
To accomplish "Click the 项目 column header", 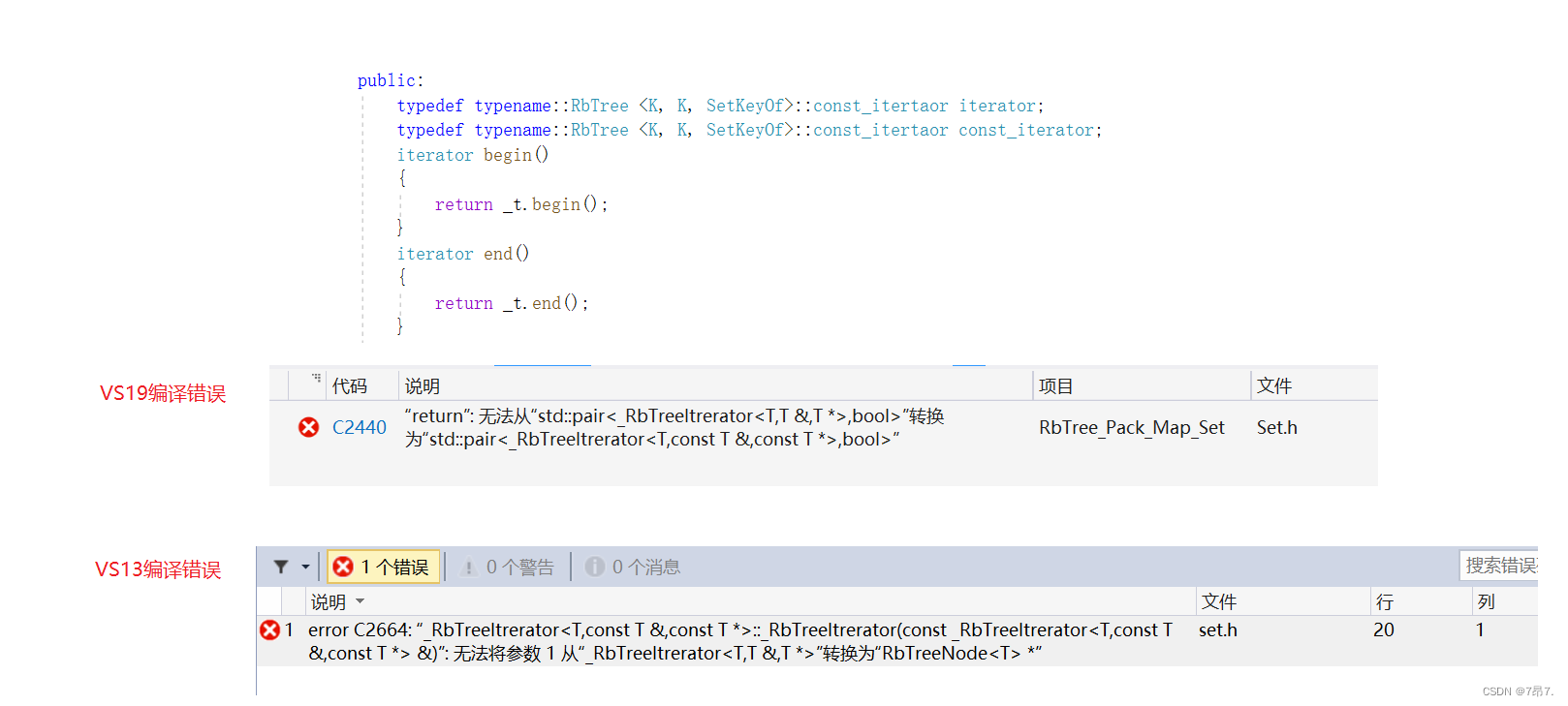I will (1055, 385).
